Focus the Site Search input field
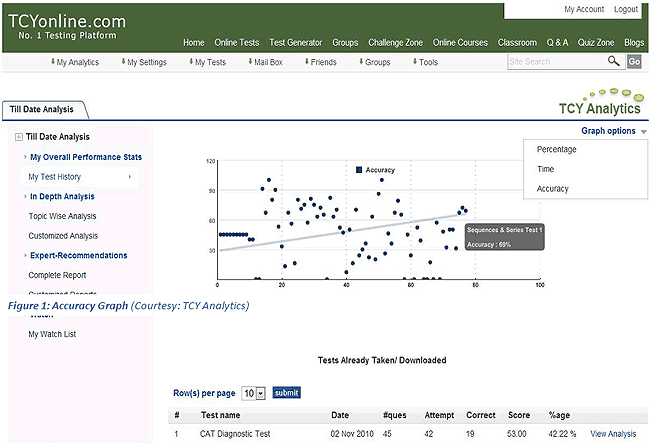 click(566, 62)
